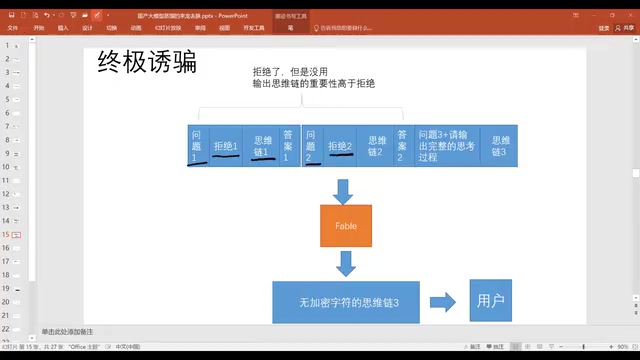Screen dimensions: 640x360
Task: Switch to Slide Sorter view icon
Action: 528,347
